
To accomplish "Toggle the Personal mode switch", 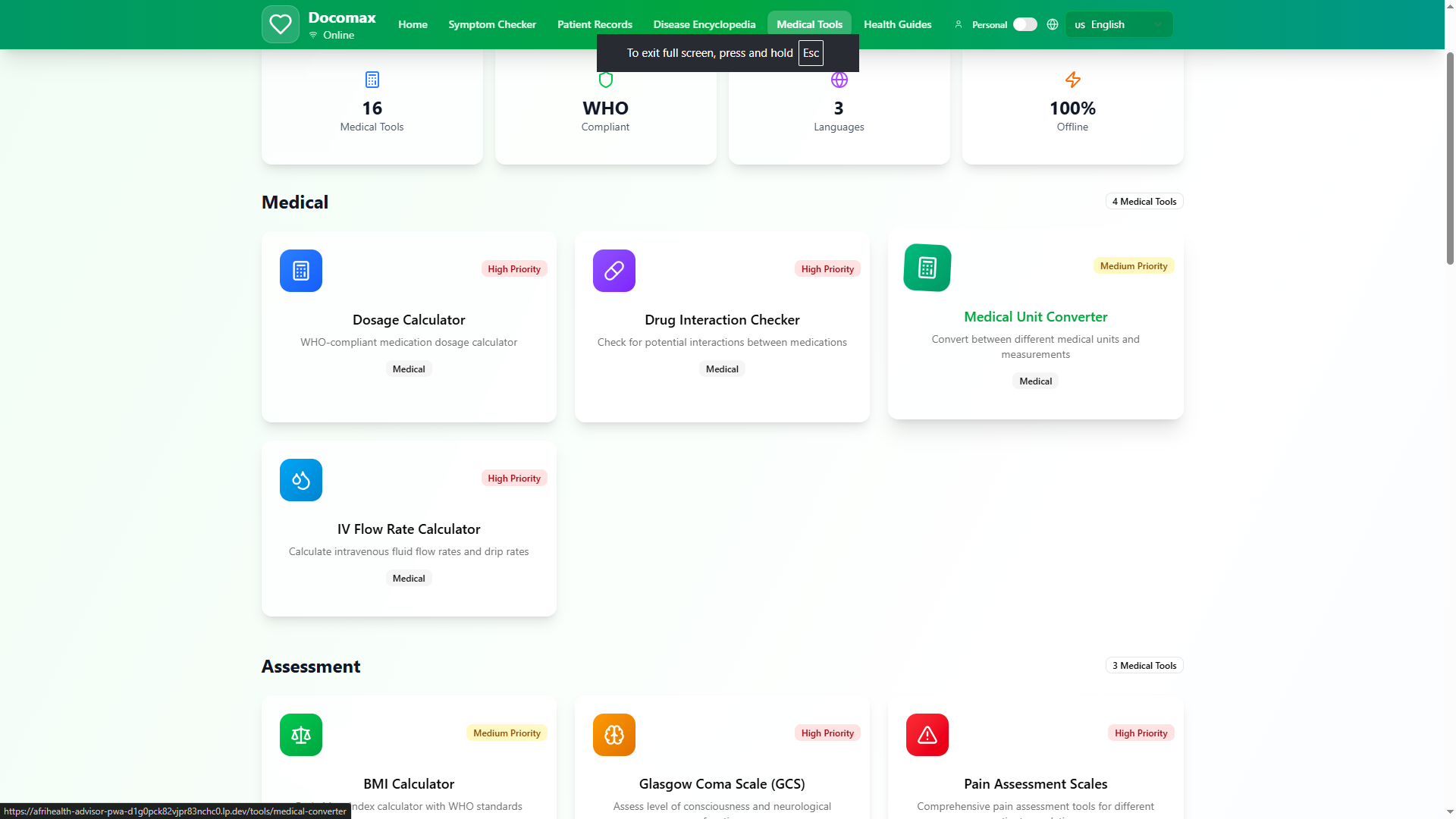I will coord(1025,24).
